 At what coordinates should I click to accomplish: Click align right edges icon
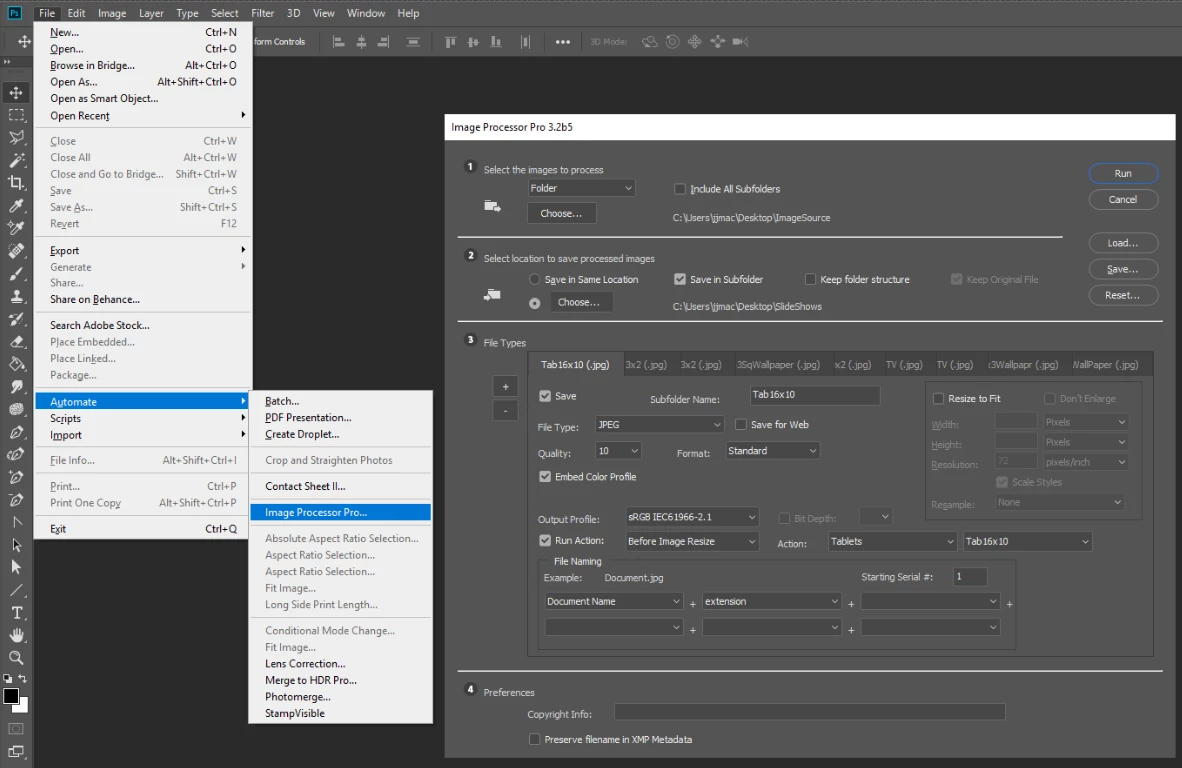[384, 42]
